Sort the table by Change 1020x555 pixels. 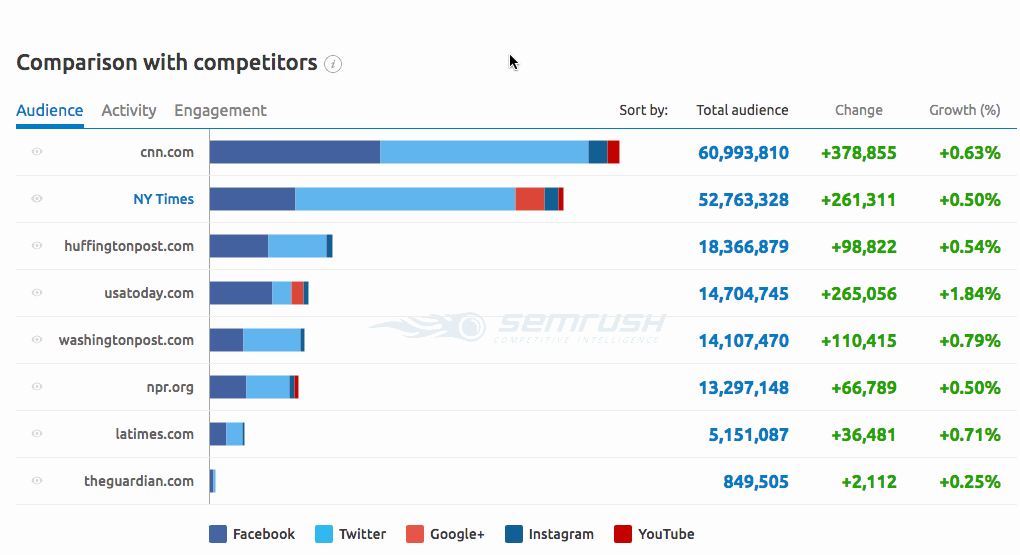click(859, 110)
